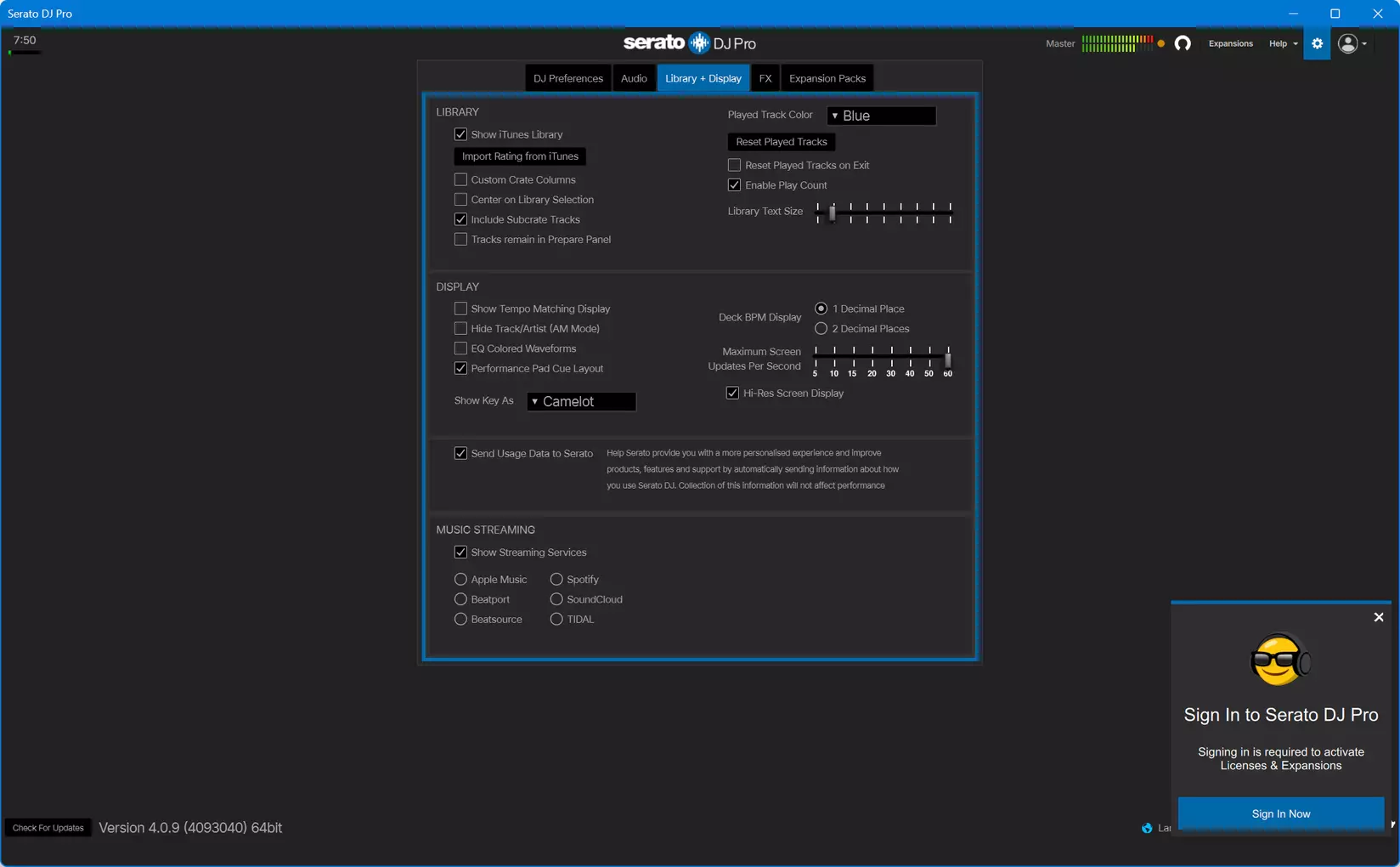Enable Show Tempo Matching Display
The height and width of the screenshot is (867, 1400).
tap(460, 309)
